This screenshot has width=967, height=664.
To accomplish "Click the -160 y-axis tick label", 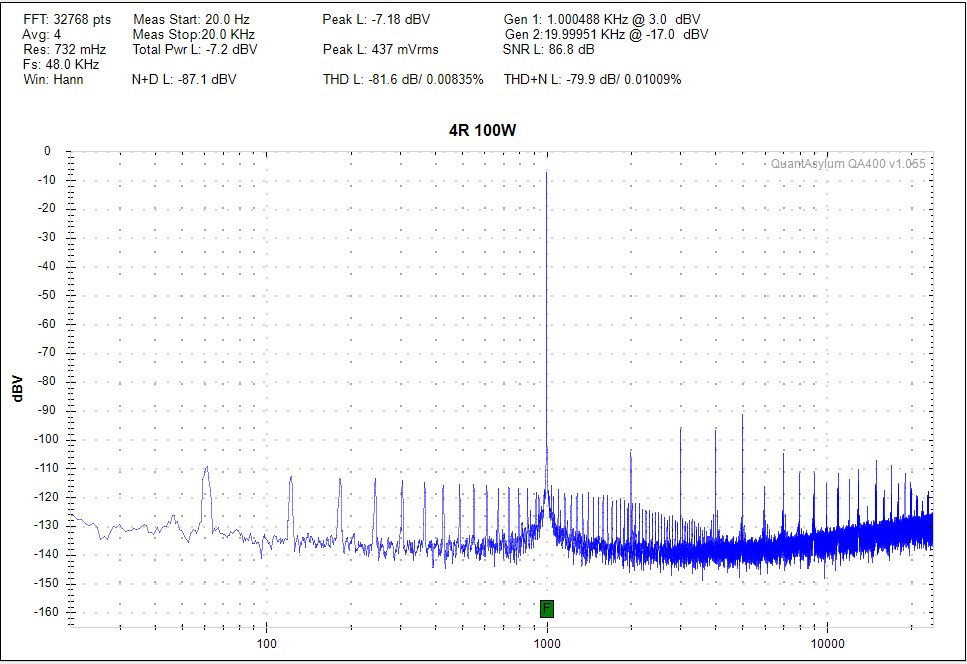I will pos(44,612).
